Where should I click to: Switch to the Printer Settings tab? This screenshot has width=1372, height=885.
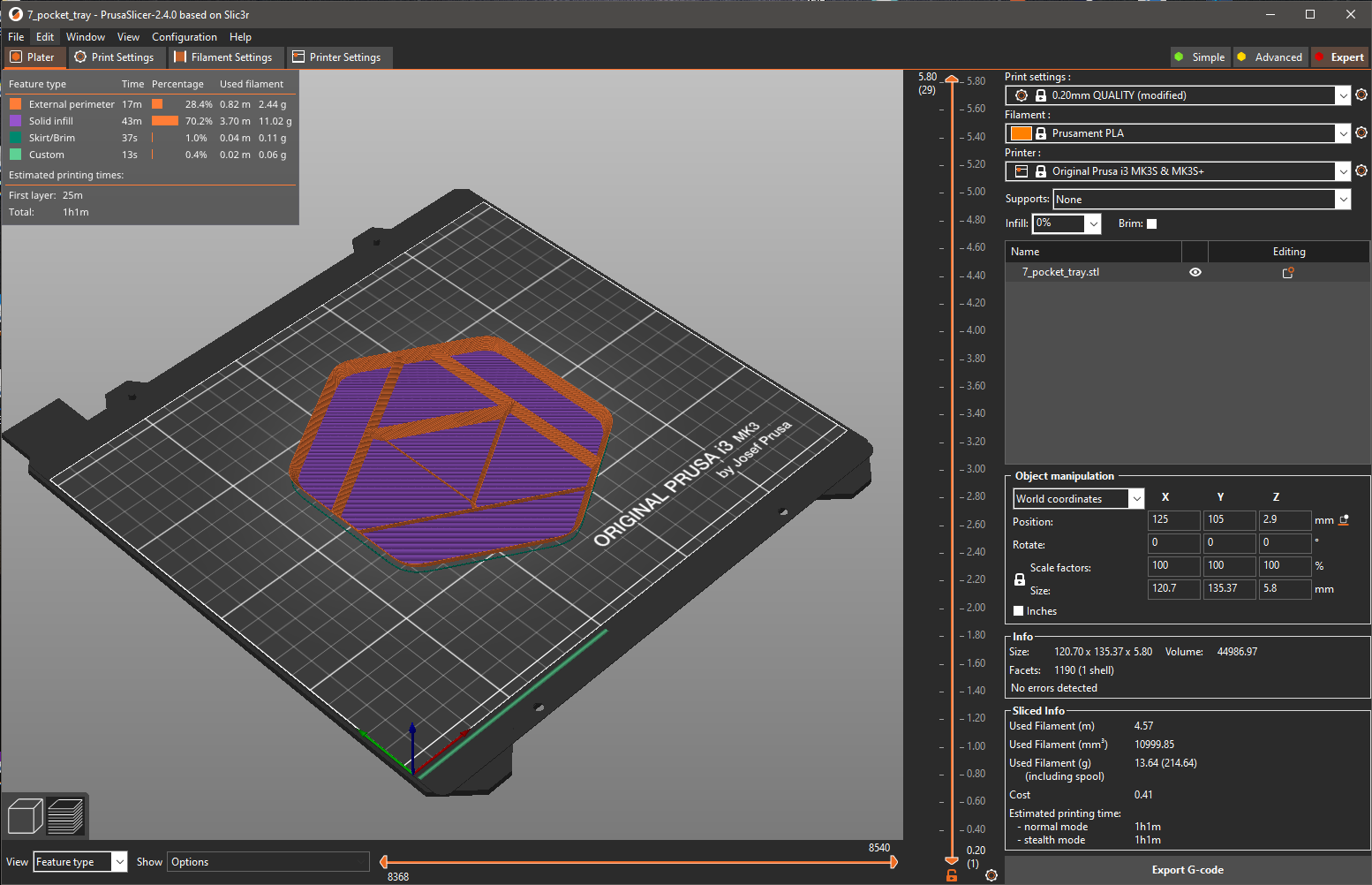[337, 57]
